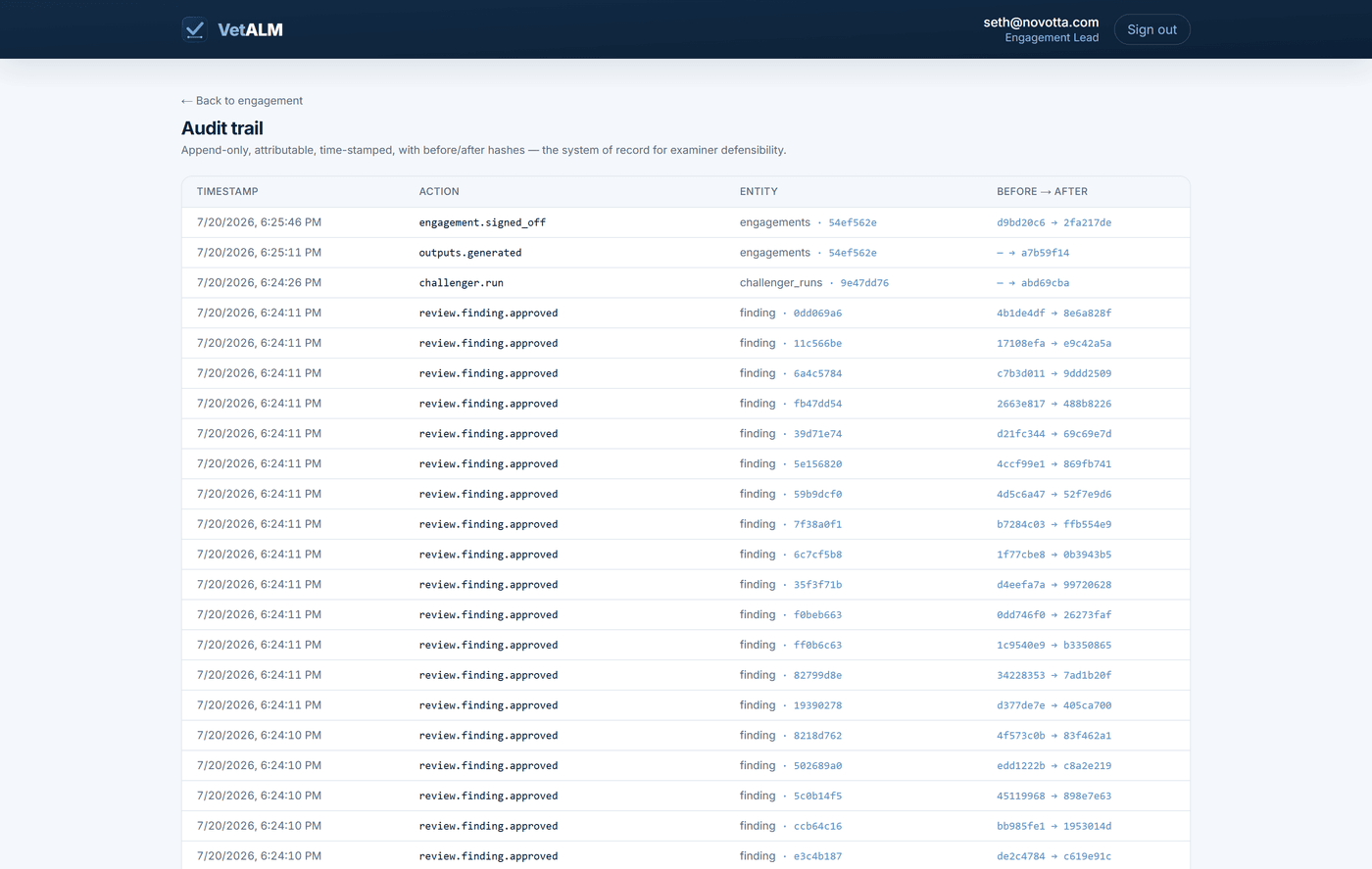The width and height of the screenshot is (1372, 869).
Task: Click finding id fb47dd54
Action: pyautogui.click(x=817, y=404)
